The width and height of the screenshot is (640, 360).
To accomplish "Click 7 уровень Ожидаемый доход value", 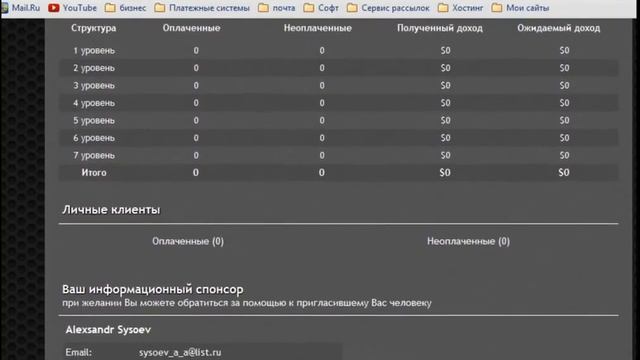I will pyautogui.click(x=564, y=156).
